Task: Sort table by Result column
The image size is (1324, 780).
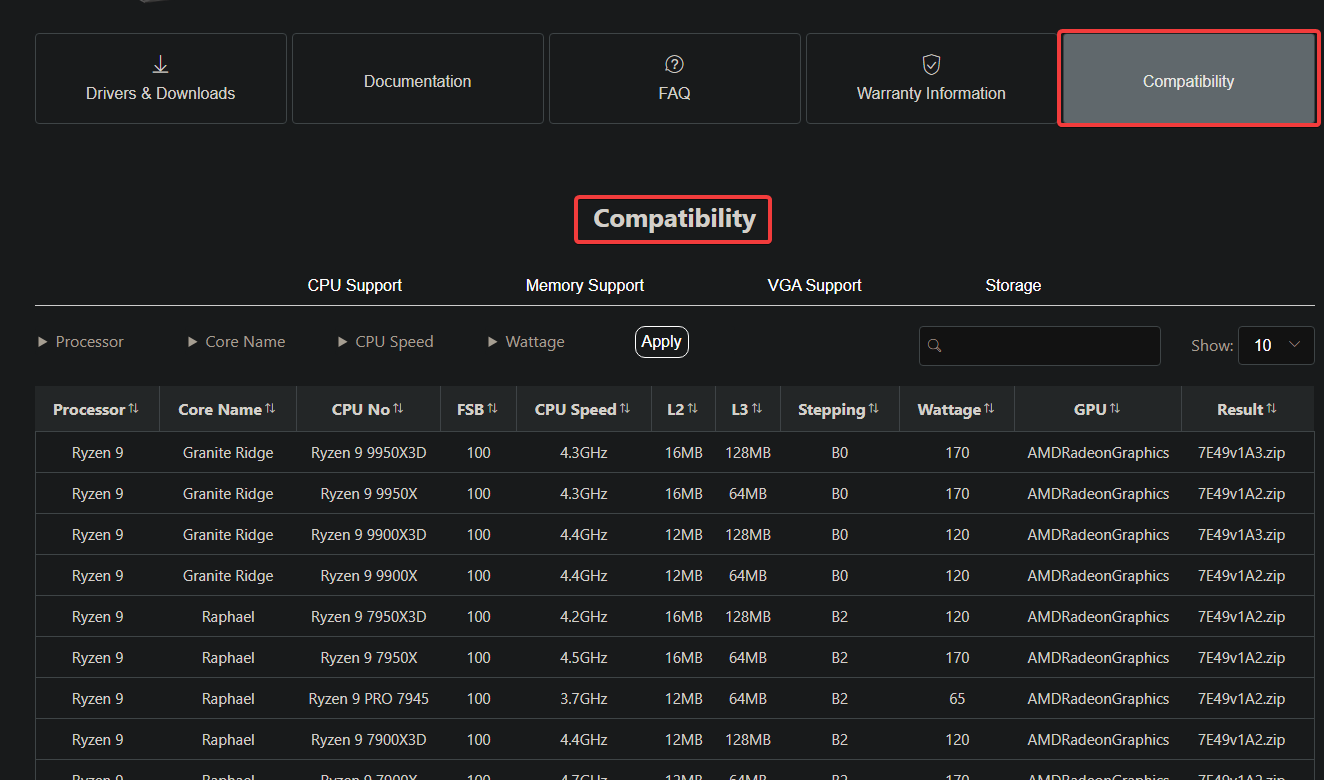Action: pyautogui.click(x=1248, y=409)
